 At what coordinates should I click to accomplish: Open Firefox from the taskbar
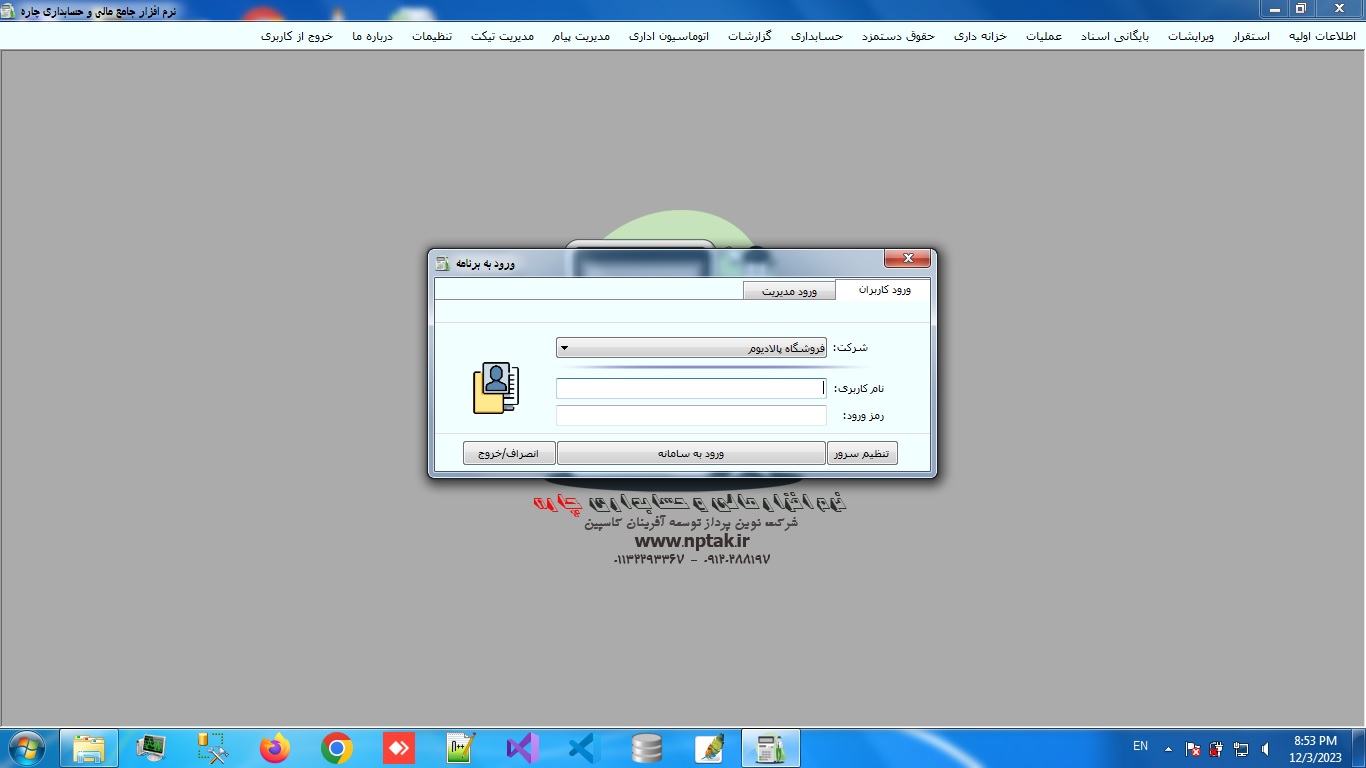click(274, 748)
